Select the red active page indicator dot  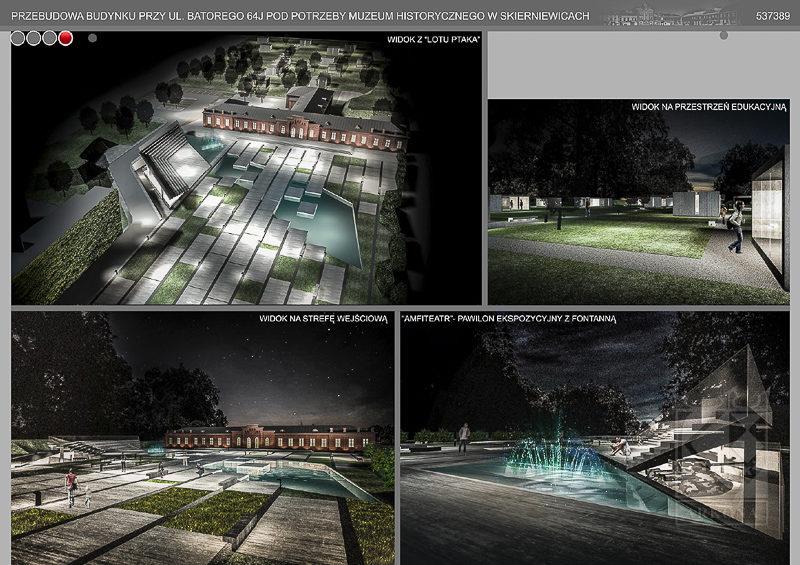coord(66,38)
